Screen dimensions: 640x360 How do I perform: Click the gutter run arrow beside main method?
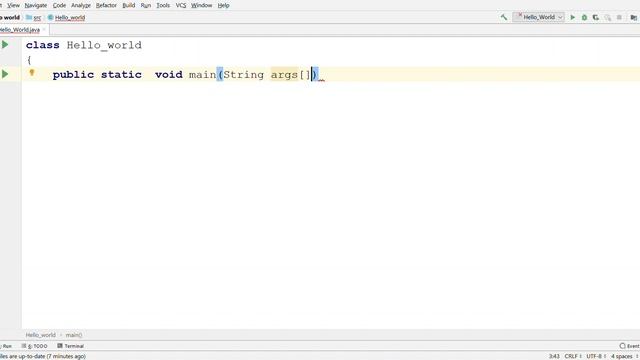(5, 74)
